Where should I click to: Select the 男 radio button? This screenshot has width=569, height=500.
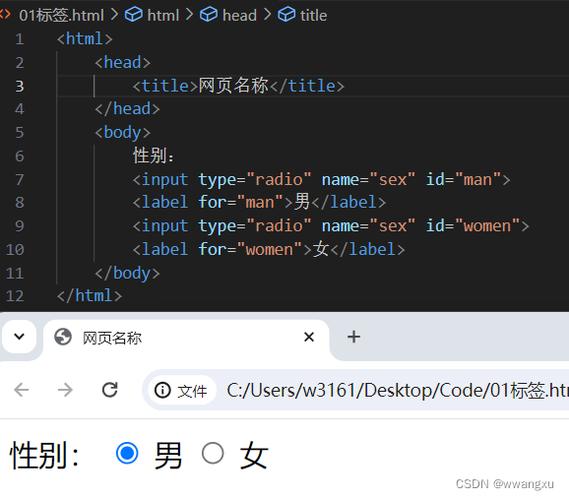coord(127,453)
